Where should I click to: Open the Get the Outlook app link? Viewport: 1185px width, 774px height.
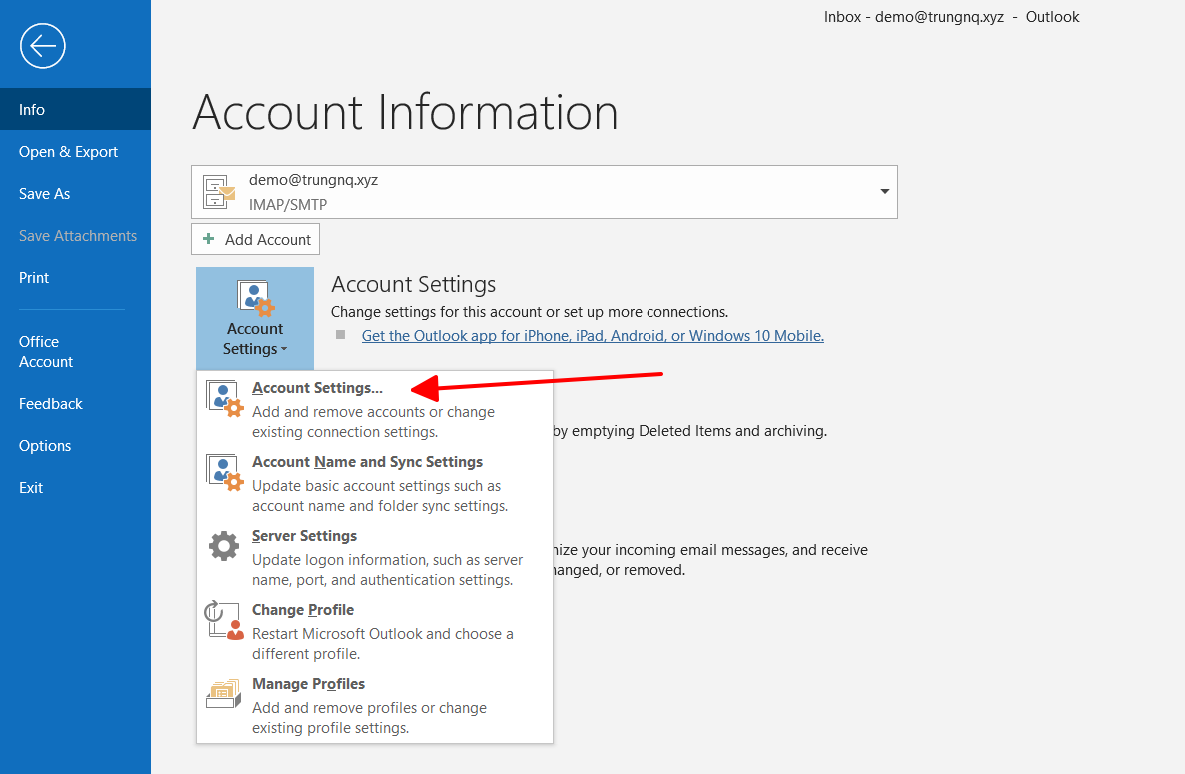tap(592, 336)
